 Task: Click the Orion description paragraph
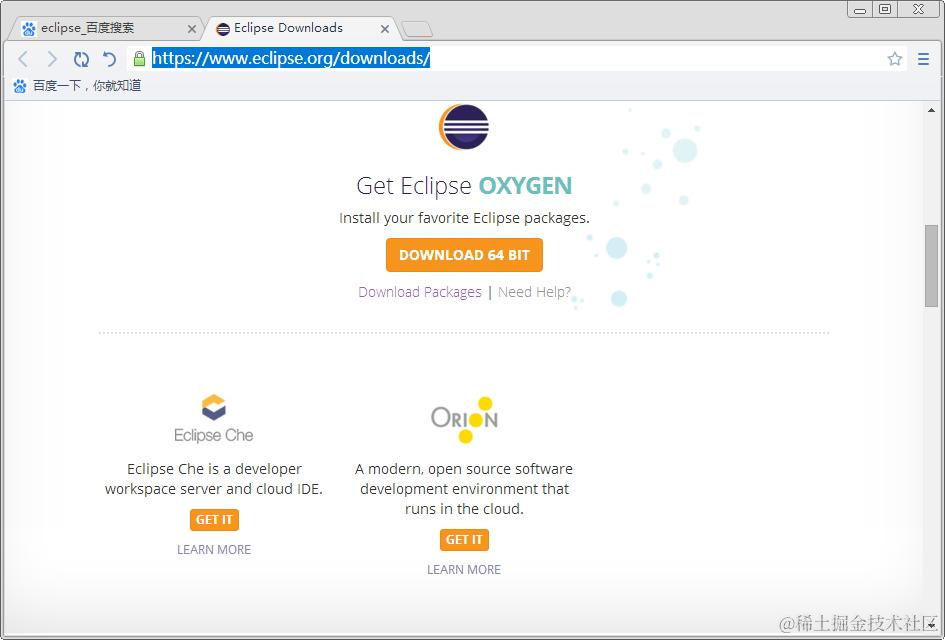(464, 489)
